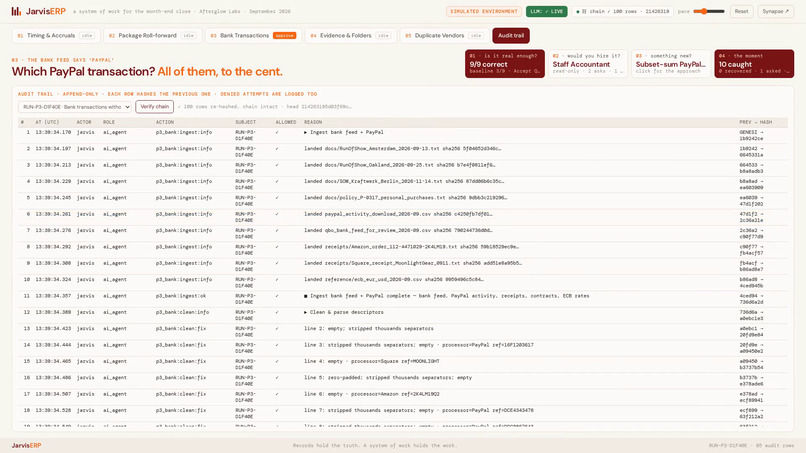
Task: Select the SOW_Kraftwerk_Berlin landed row
Action: pos(403,185)
